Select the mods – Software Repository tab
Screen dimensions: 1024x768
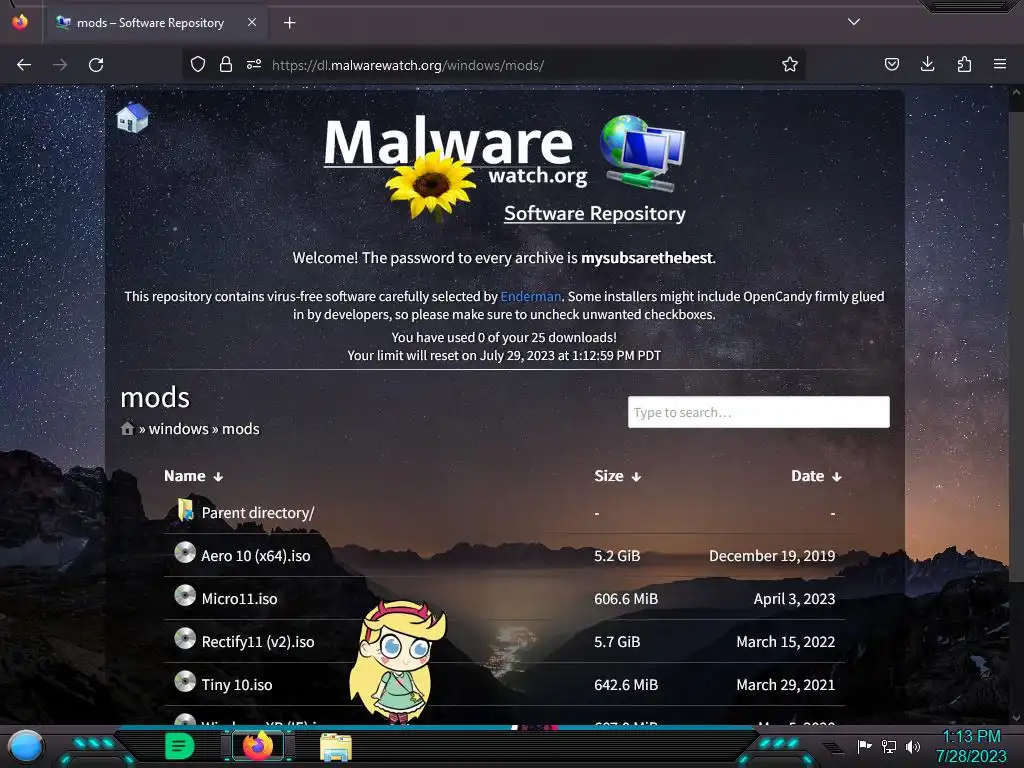(155, 23)
